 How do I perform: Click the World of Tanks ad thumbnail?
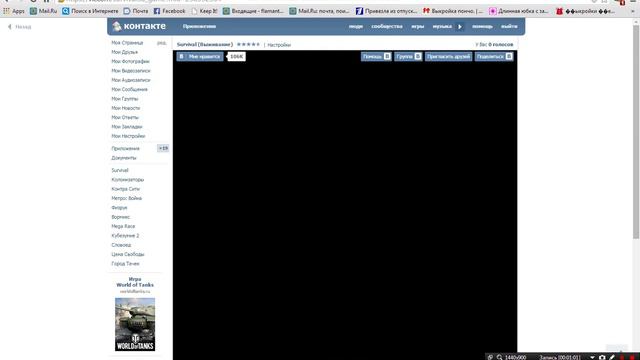pyautogui.click(x=135, y=324)
